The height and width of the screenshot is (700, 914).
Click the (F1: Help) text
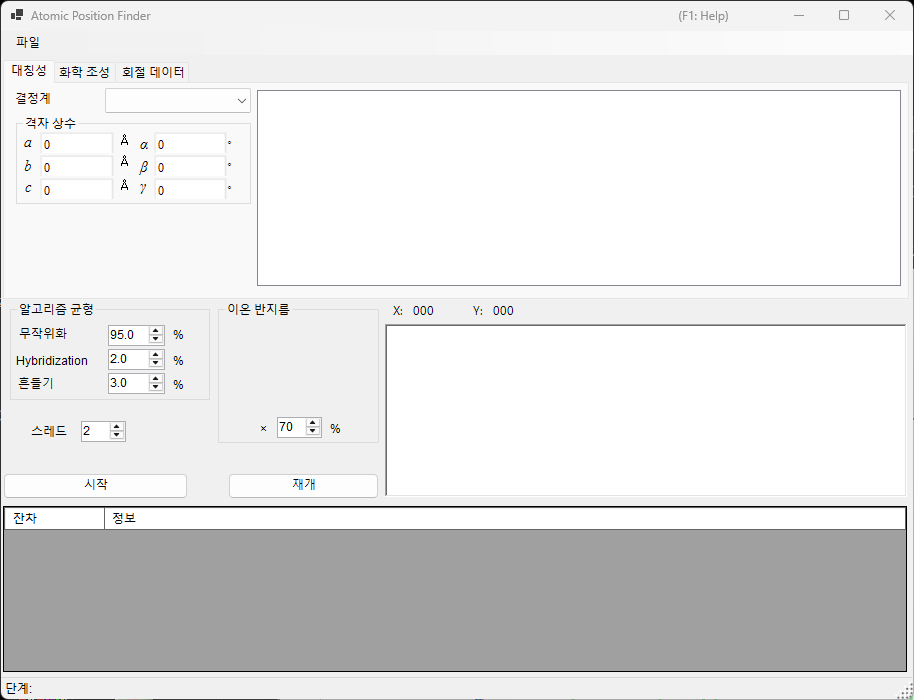[x=703, y=16]
